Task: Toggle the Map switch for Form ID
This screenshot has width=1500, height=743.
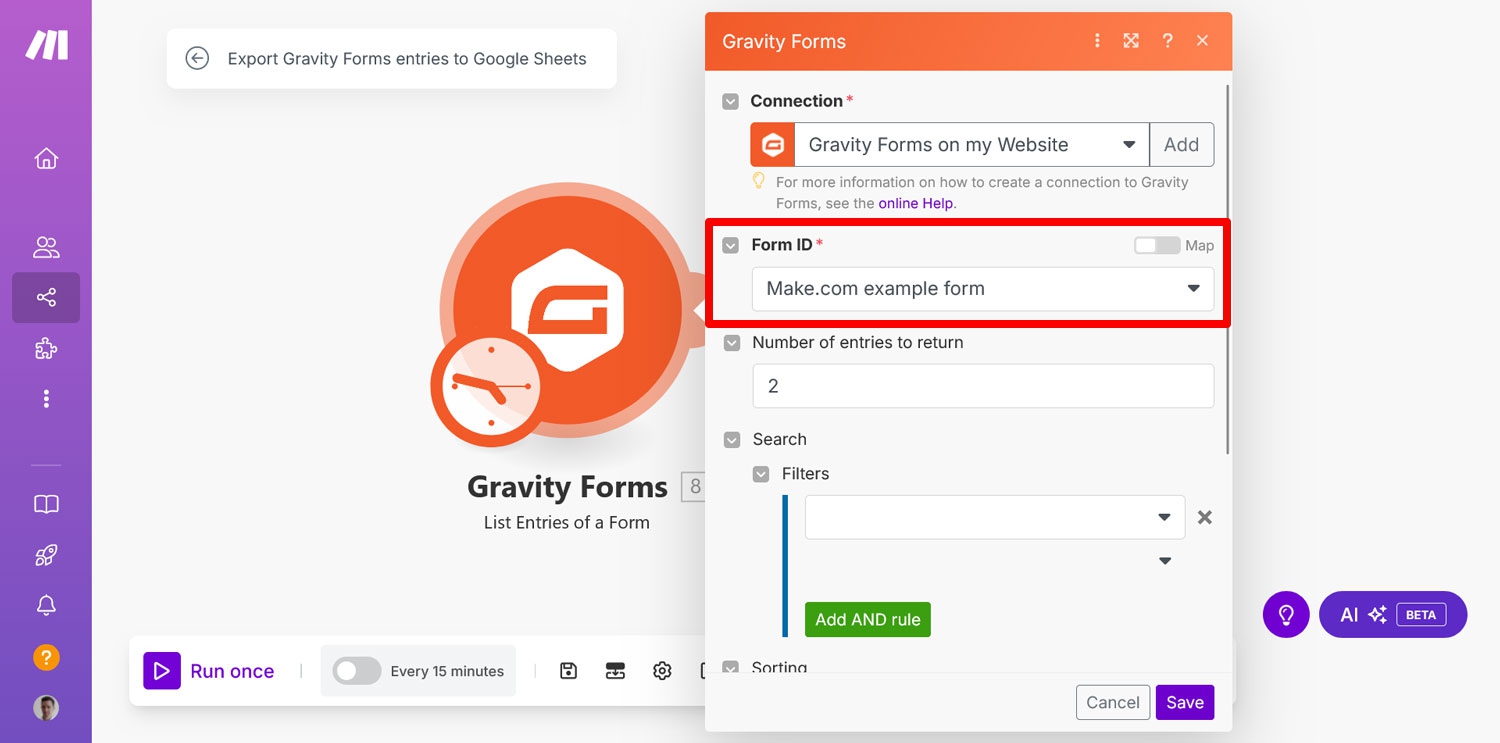Action: [1157, 245]
